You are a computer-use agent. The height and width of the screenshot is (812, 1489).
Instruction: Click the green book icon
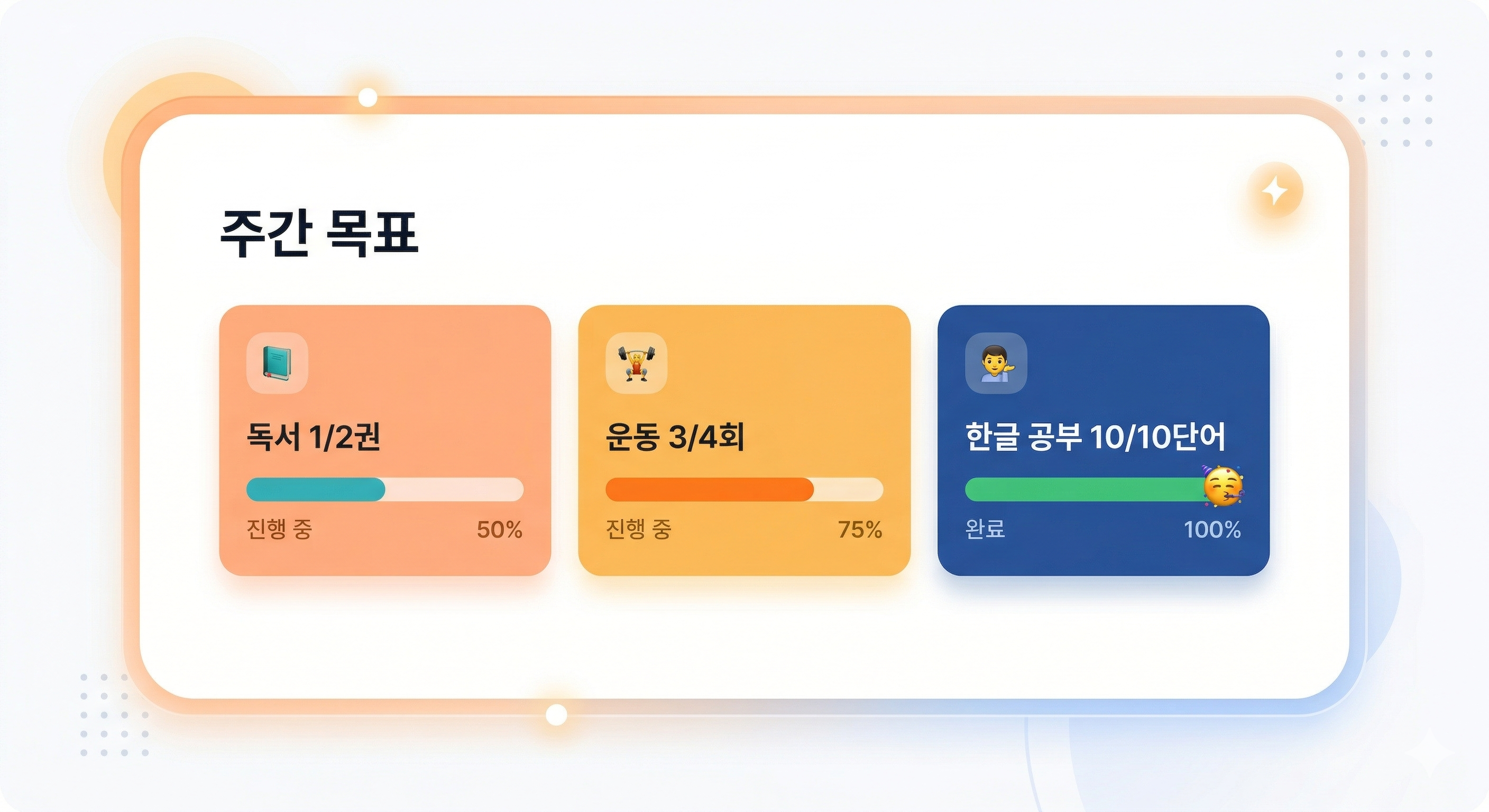(277, 363)
